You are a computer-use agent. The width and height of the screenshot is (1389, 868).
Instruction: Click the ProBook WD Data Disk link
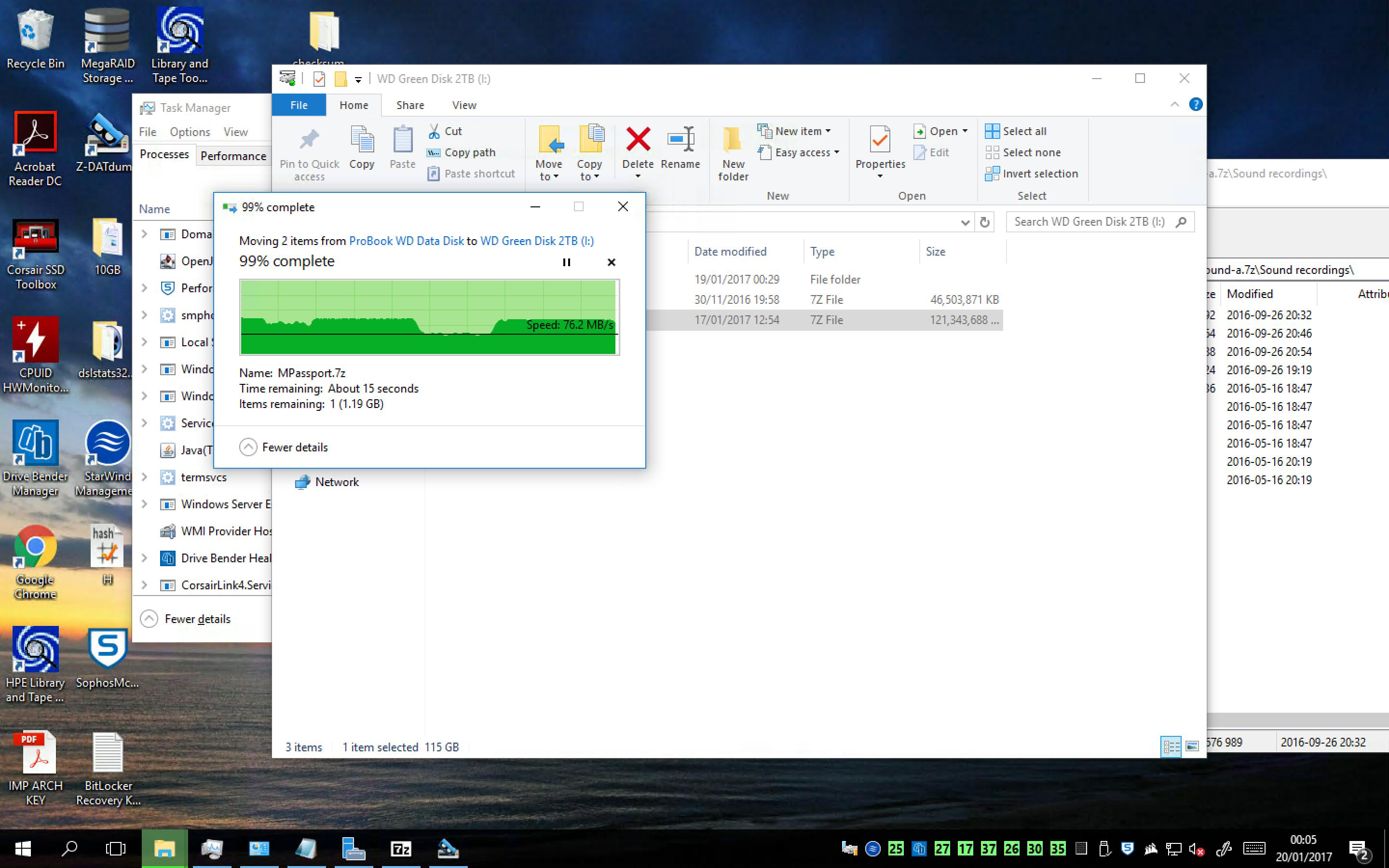(x=407, y=241)
